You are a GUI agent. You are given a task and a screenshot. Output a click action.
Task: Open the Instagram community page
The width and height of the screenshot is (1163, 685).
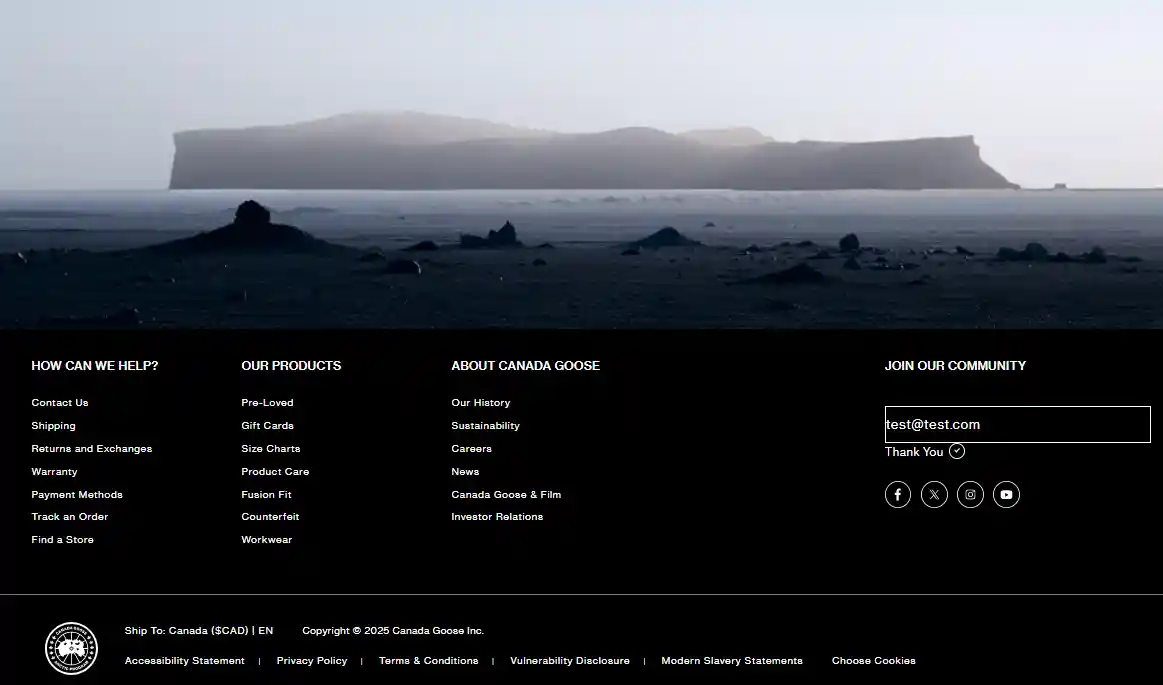970,494
